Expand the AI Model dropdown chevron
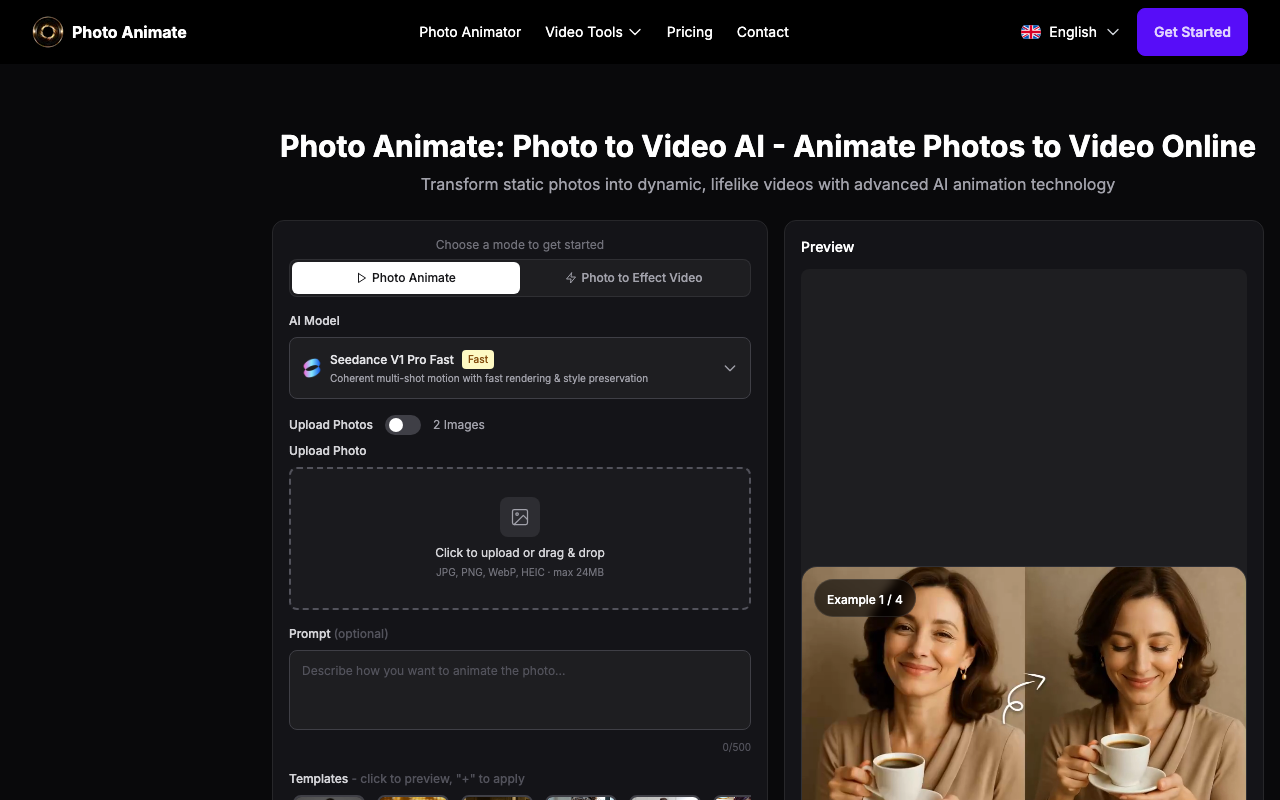 click(730, 368)
